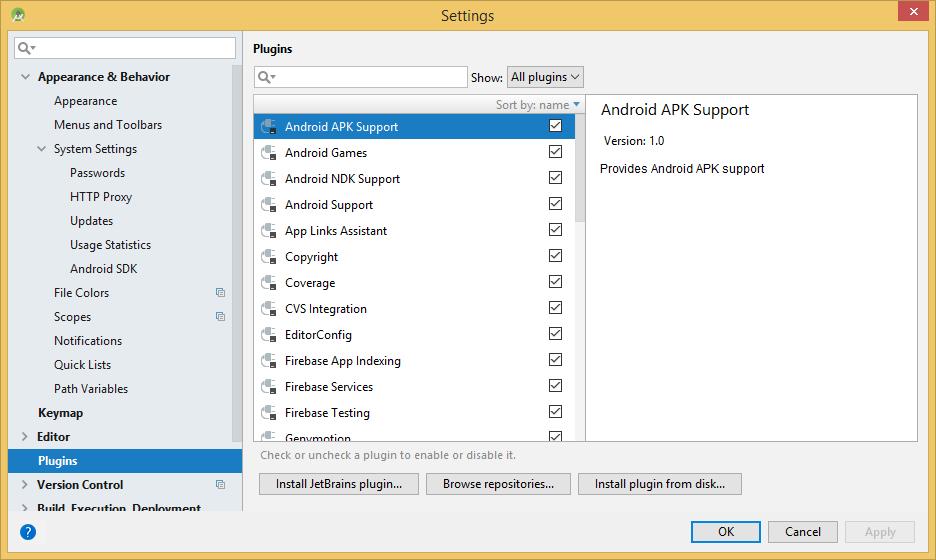This screenshot has width=936, height=560.
Task: Click the per-project icon beside Scopes
Action: [220, 316]
